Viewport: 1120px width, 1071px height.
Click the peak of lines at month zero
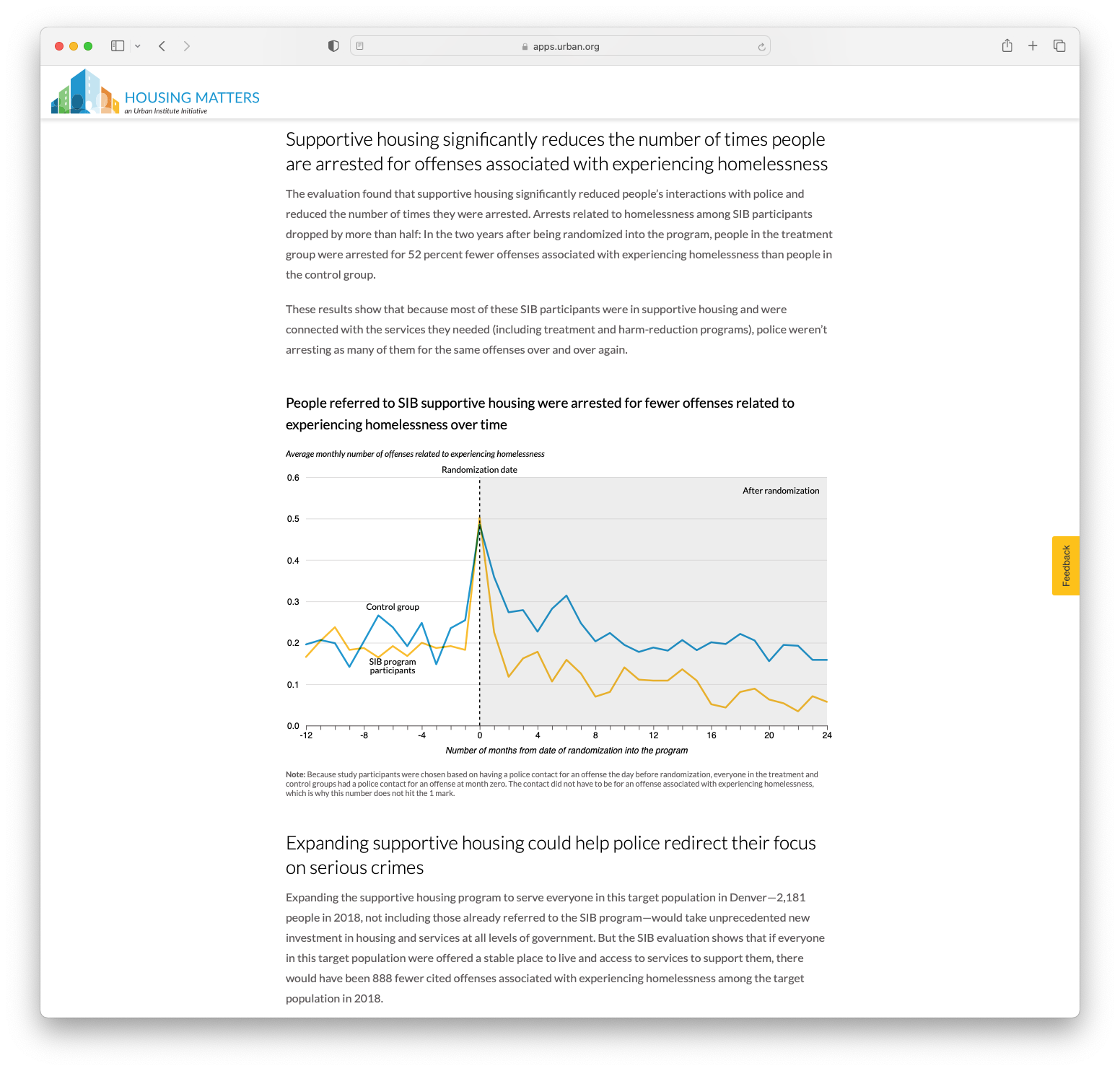pos(480,521)
